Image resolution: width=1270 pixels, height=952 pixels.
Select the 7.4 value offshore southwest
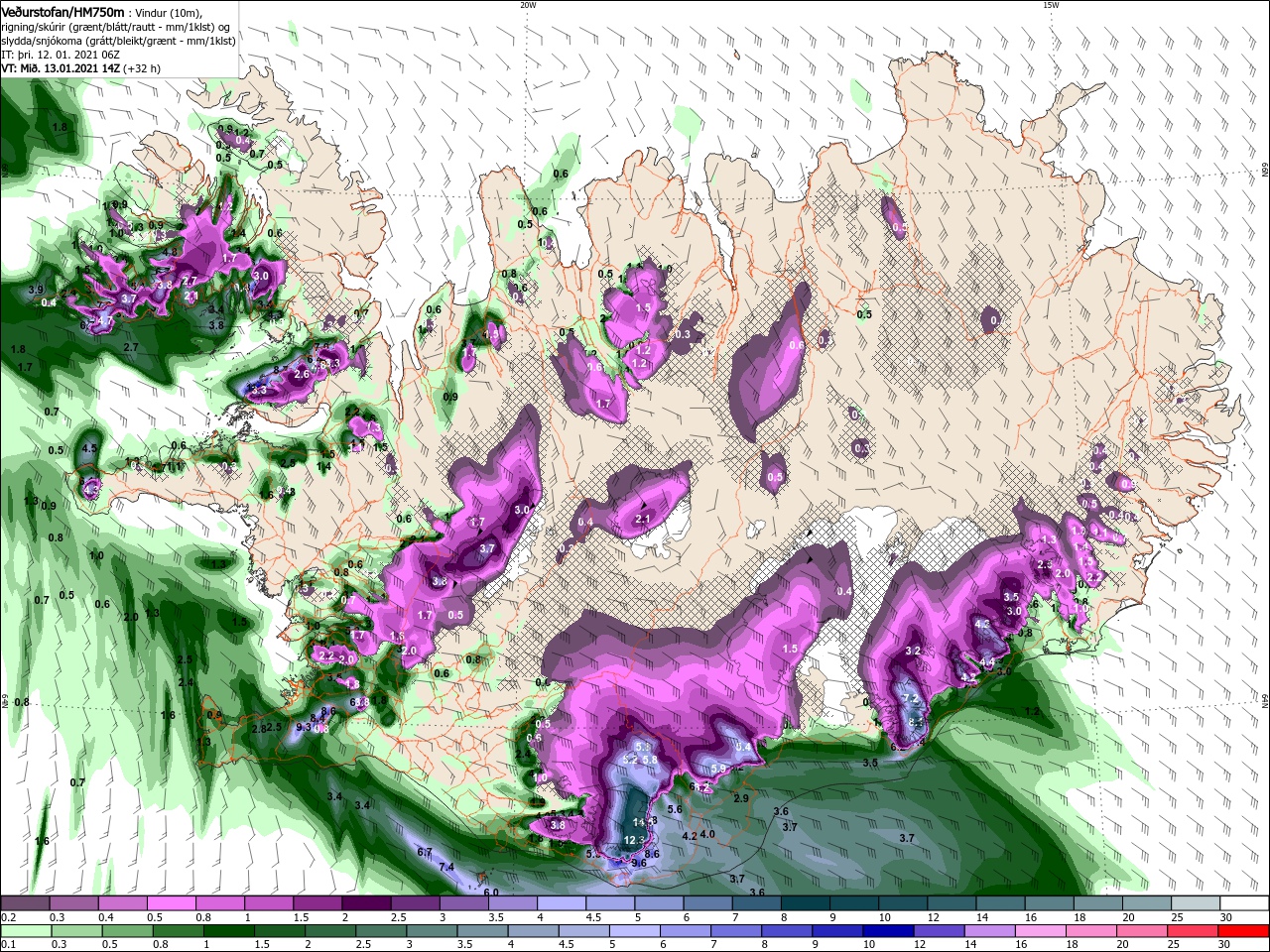(x=446, y=867)
